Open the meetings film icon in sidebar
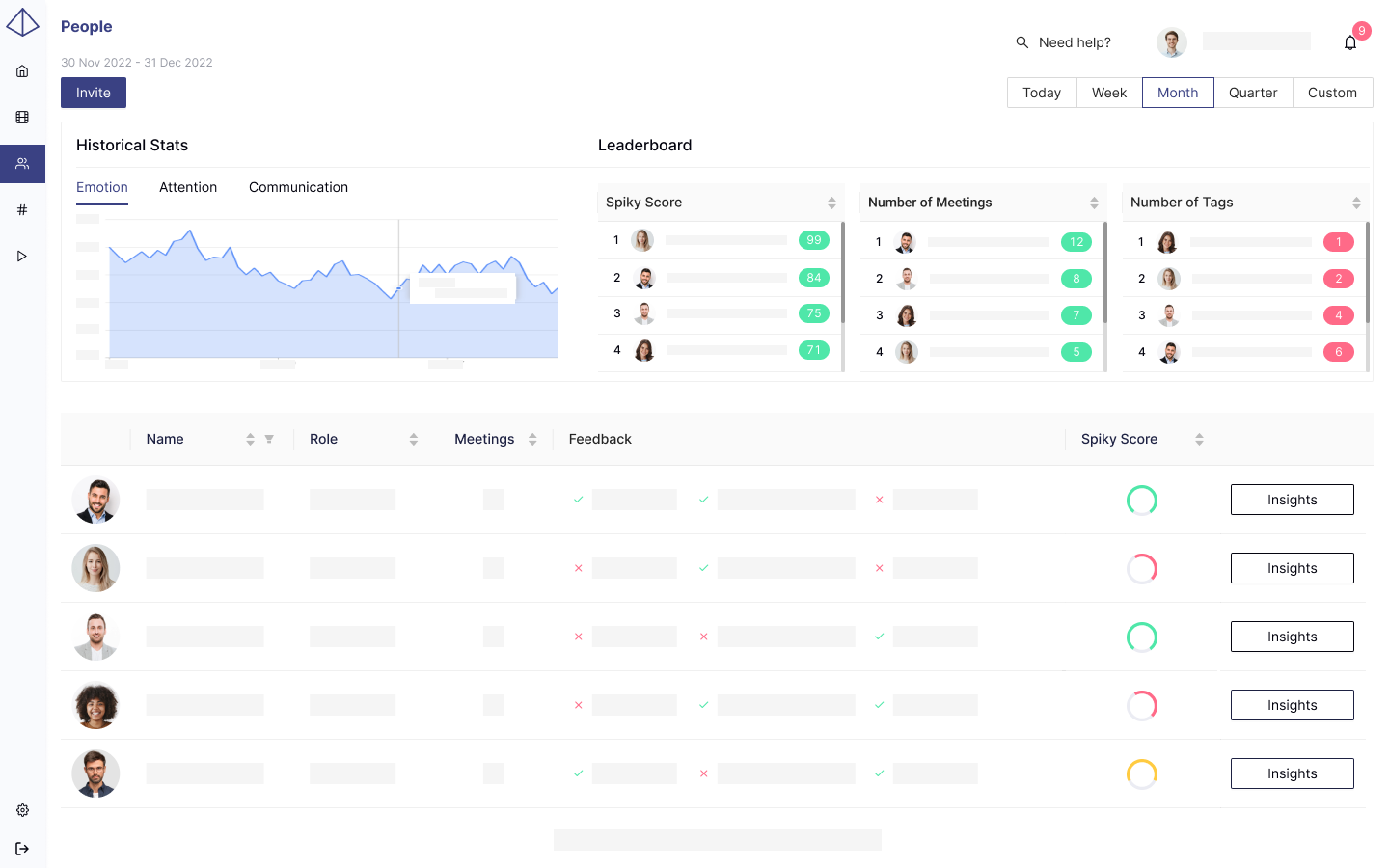1389x868 pixels. (x=22, y=118)
